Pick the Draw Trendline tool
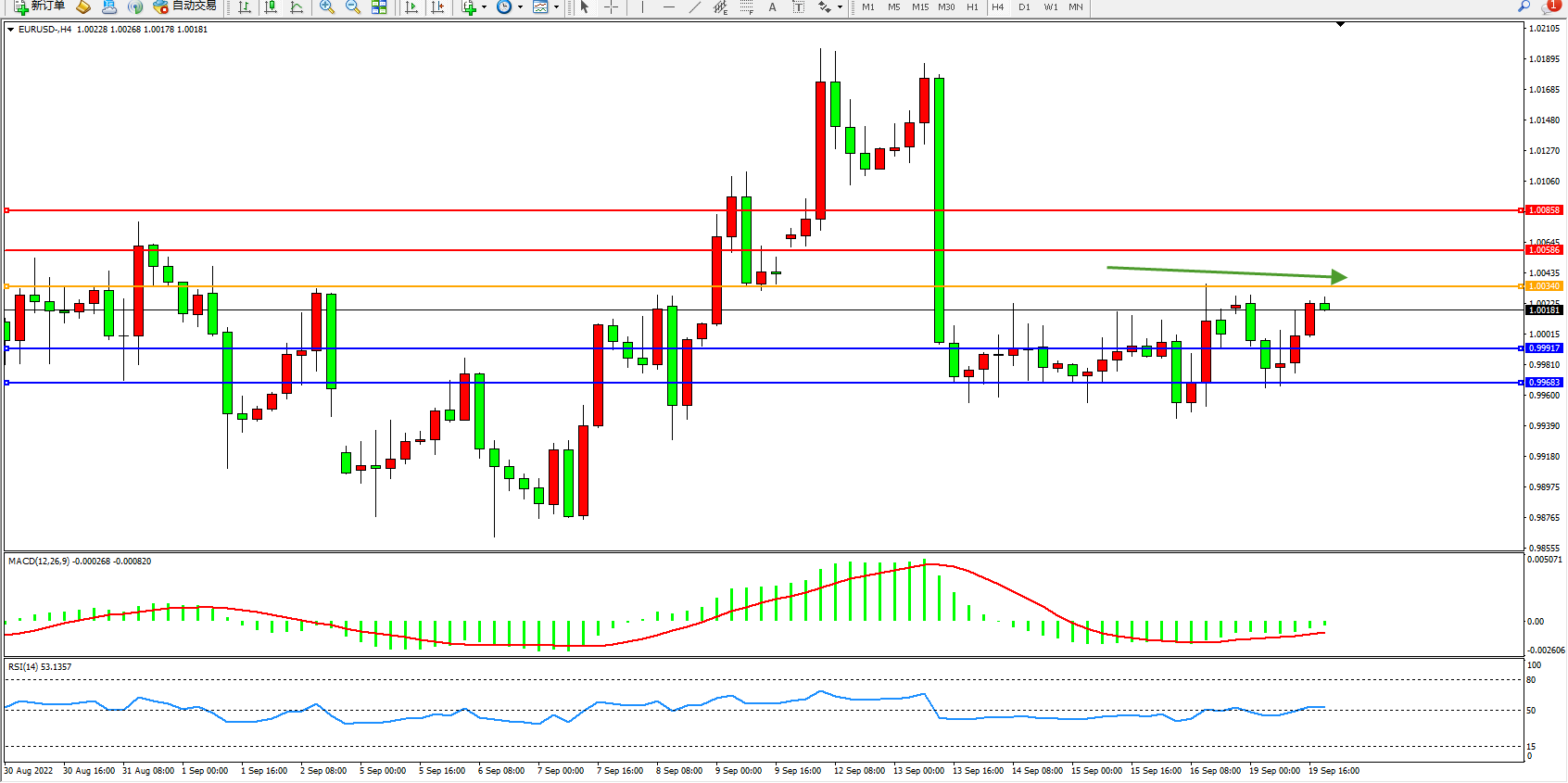1568x783 pixels. point(695,7)
